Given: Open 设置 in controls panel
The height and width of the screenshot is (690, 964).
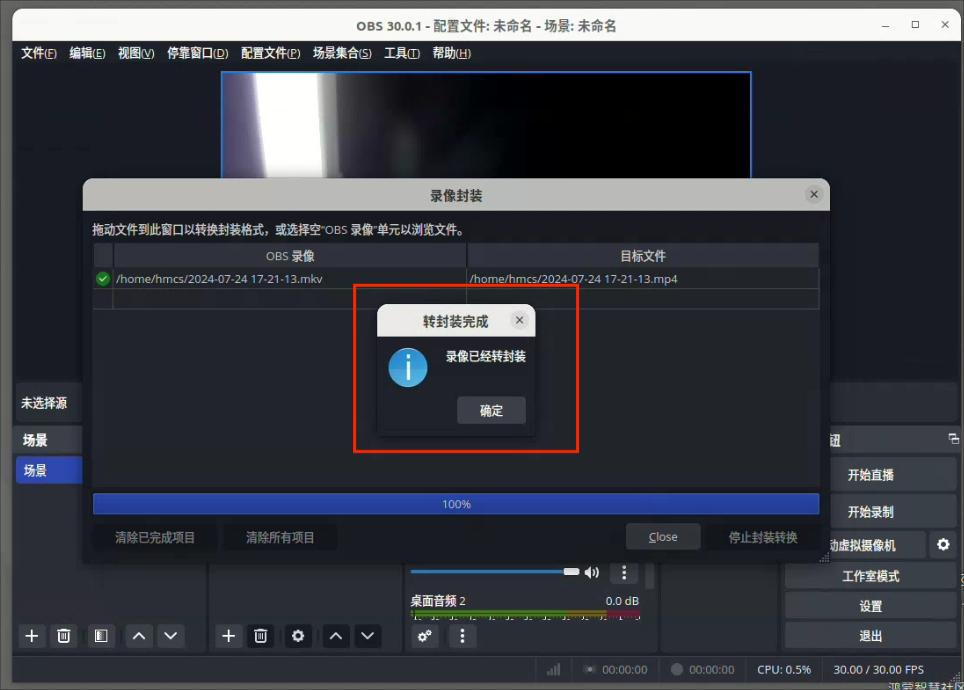Looking at the screenshot, I should [871, 606].
